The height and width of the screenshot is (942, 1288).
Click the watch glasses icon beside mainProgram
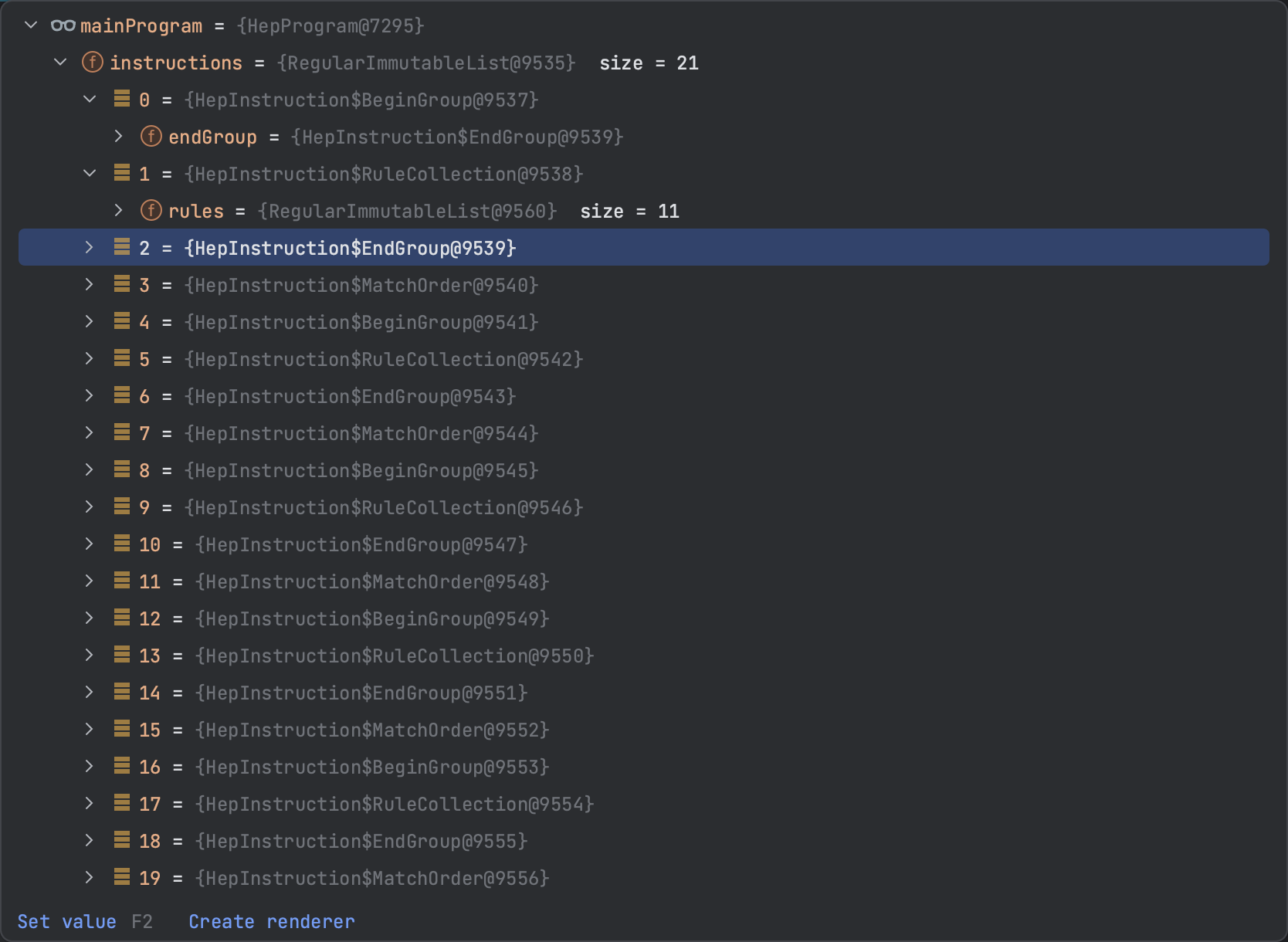point(63,25)
